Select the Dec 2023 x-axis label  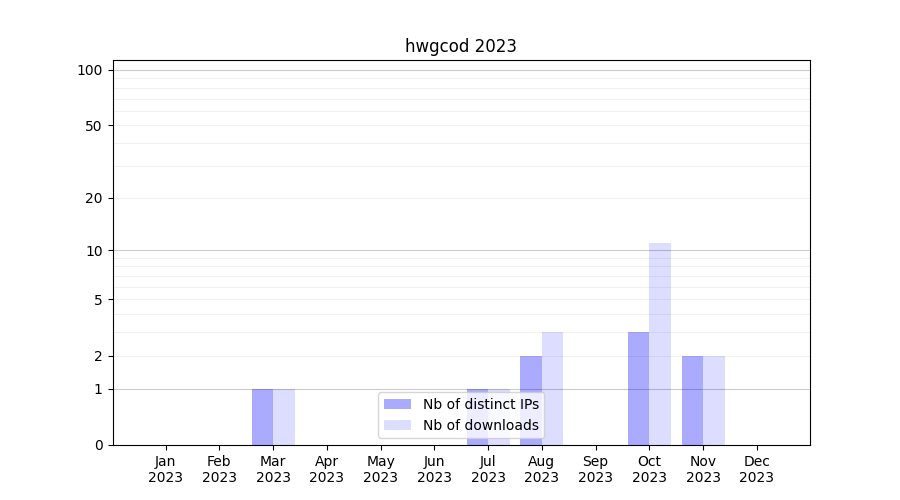point(756,469)
